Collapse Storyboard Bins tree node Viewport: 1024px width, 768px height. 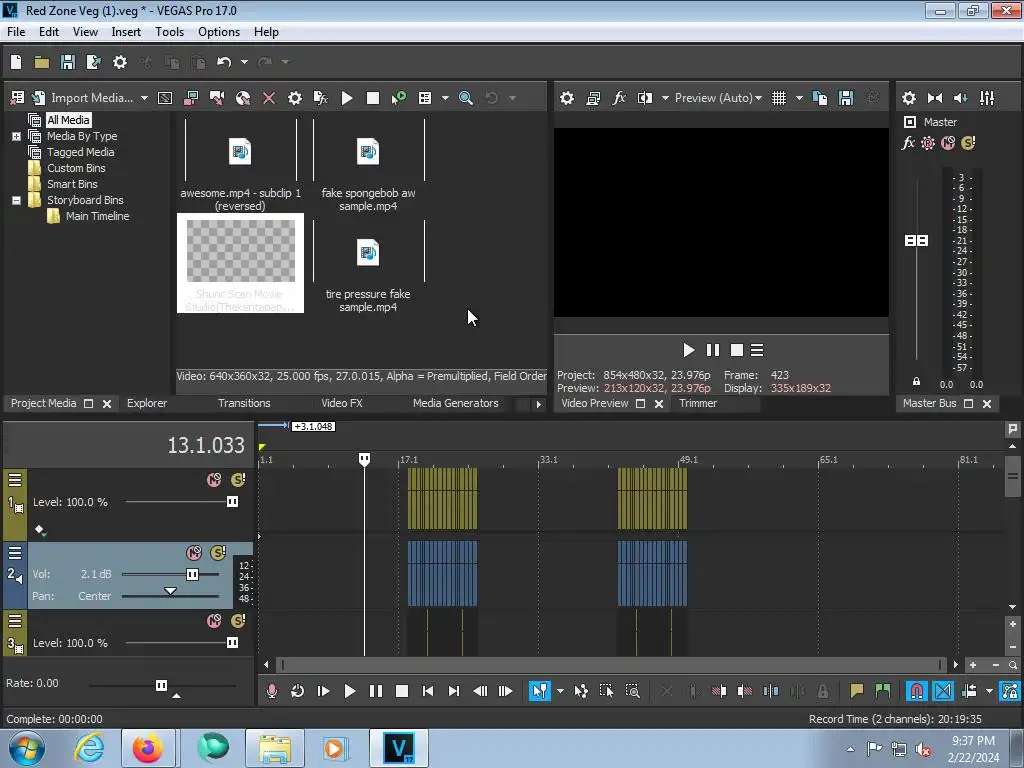pyautogui.click(x=16, y=200)
